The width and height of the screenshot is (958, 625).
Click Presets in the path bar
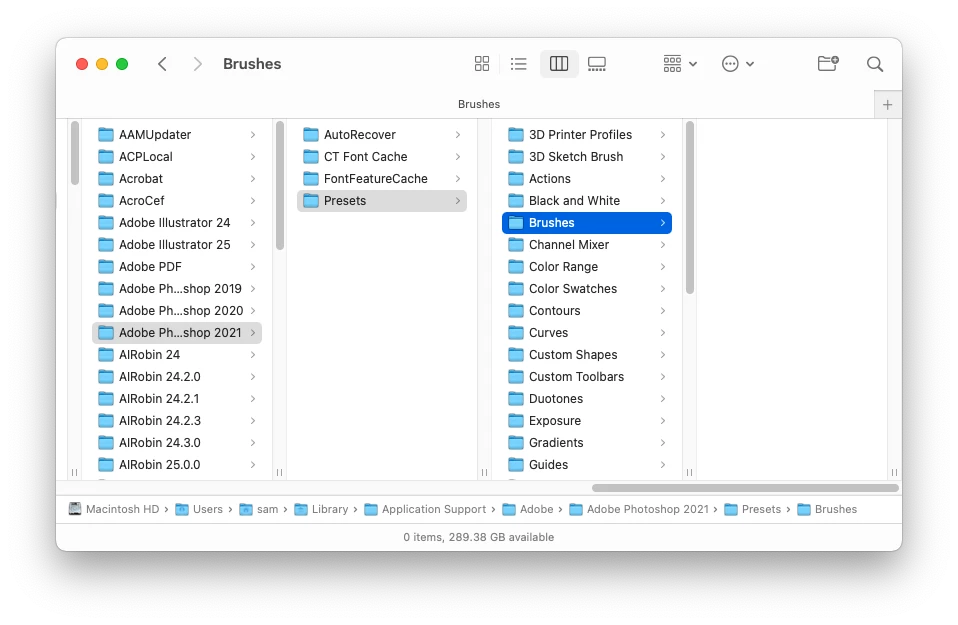click(753, 509)
